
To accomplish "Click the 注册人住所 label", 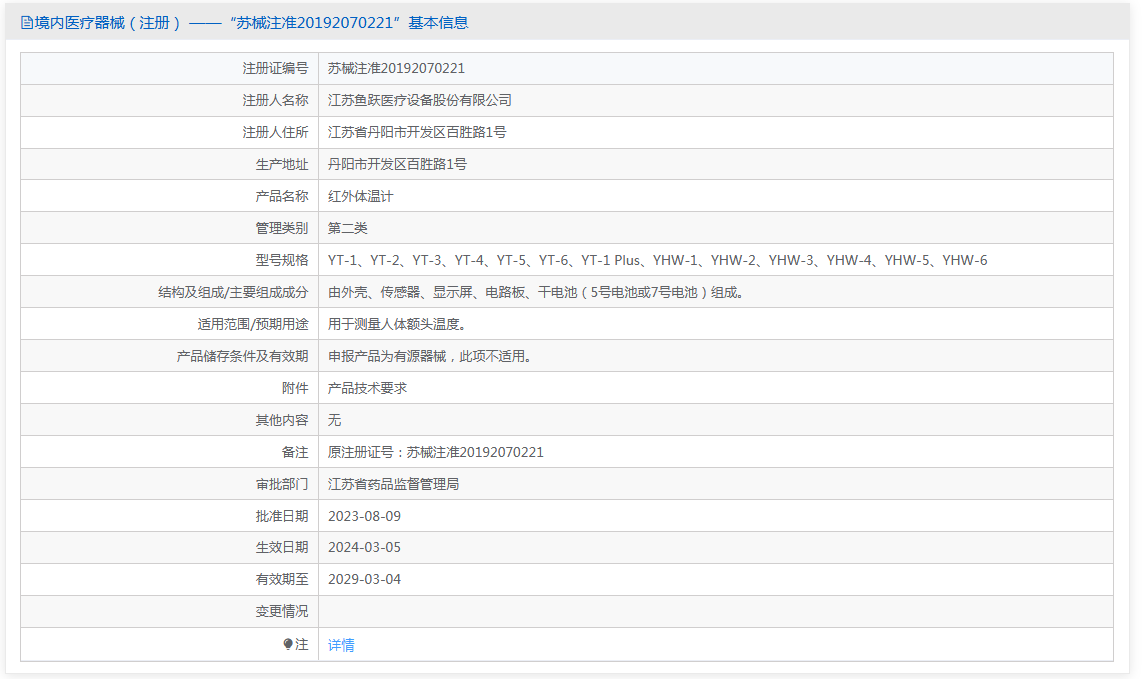I will coord(276,132).
